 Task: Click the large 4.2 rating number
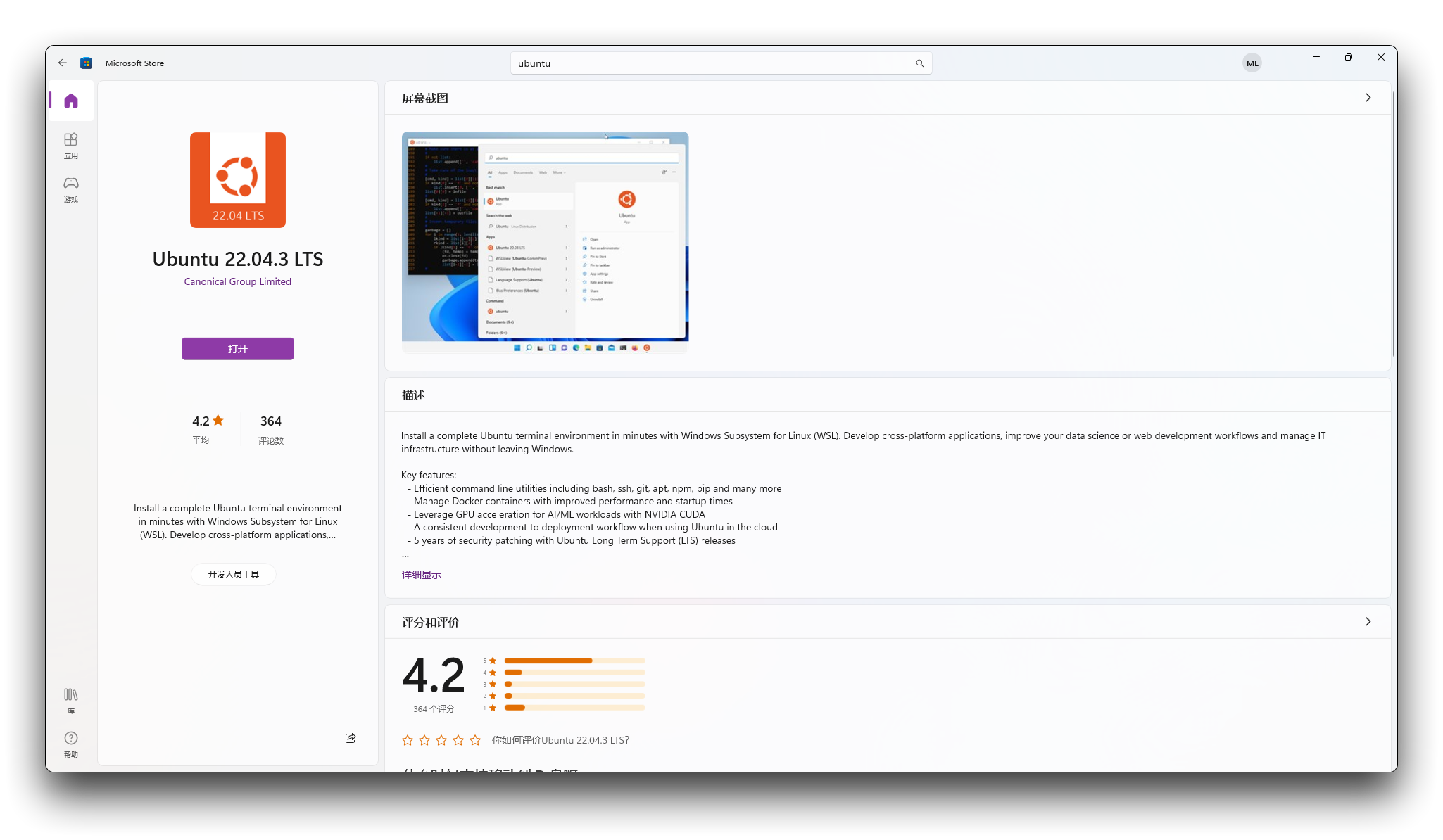click(434, 675)
